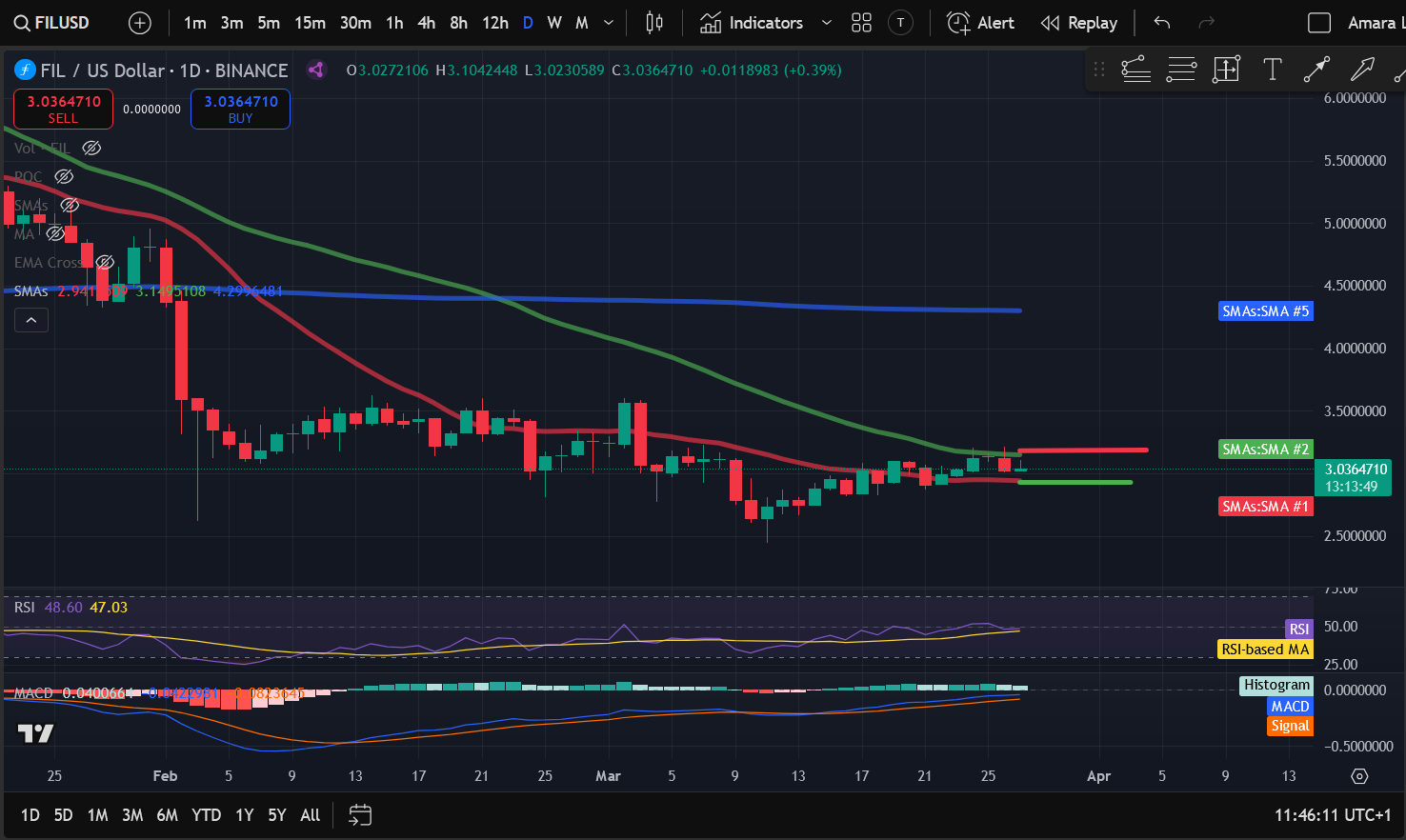1406x840 pixels.
Task: Select the hollow arrow drawing tool
Action: 1362,69
